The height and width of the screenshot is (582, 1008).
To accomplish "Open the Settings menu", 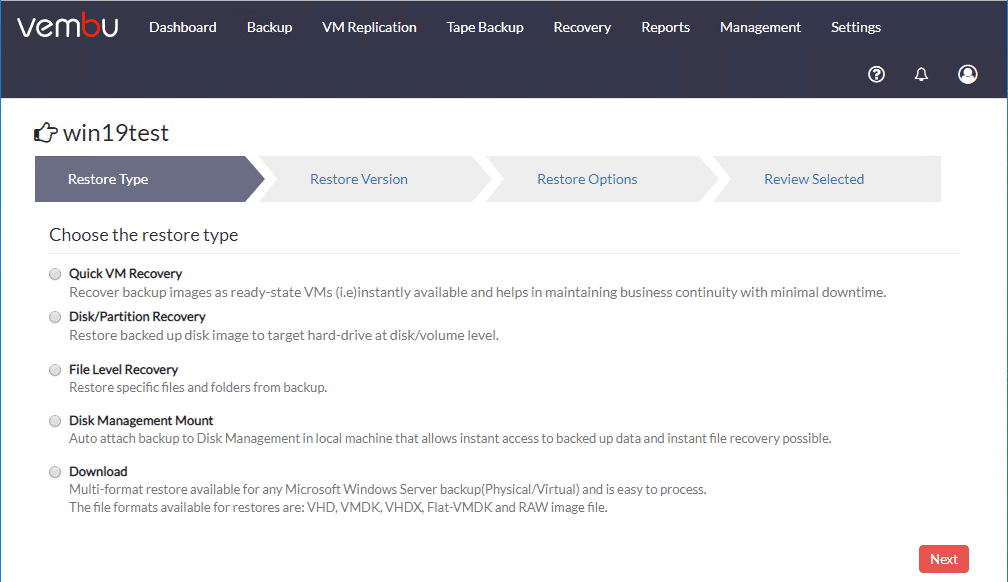I will [855, 27].
